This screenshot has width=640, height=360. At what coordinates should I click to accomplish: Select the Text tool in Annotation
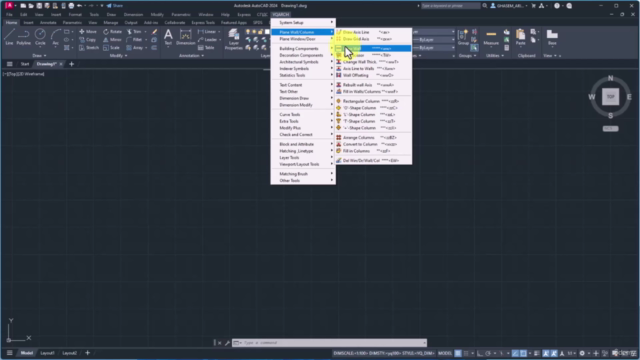pyautogui.click(x=168, y=37)
